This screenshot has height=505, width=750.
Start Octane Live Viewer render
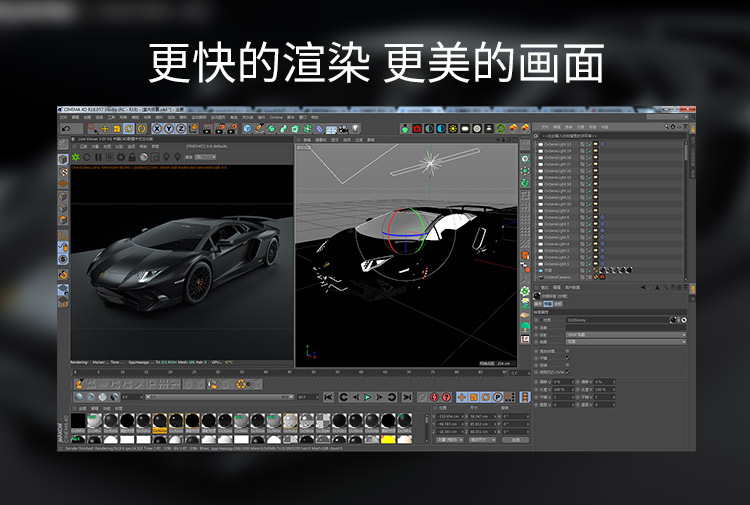[x=76, y=157]
